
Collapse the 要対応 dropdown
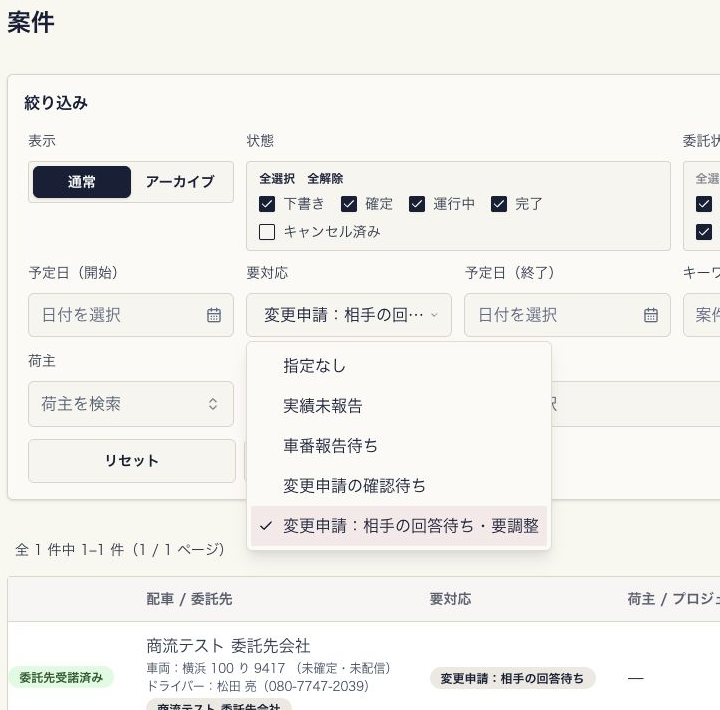coord(349,315)
